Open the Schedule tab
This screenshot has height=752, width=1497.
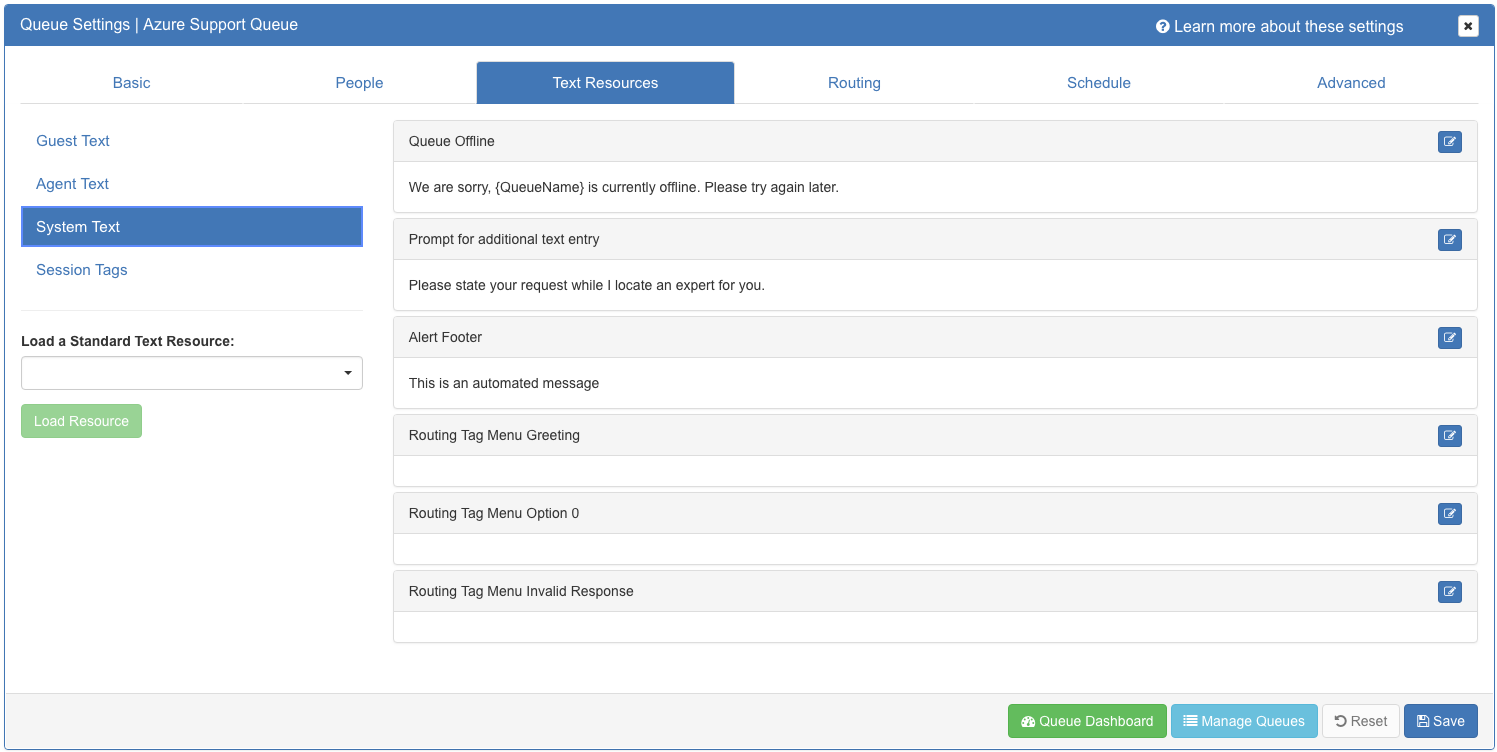pos(1098,83)
